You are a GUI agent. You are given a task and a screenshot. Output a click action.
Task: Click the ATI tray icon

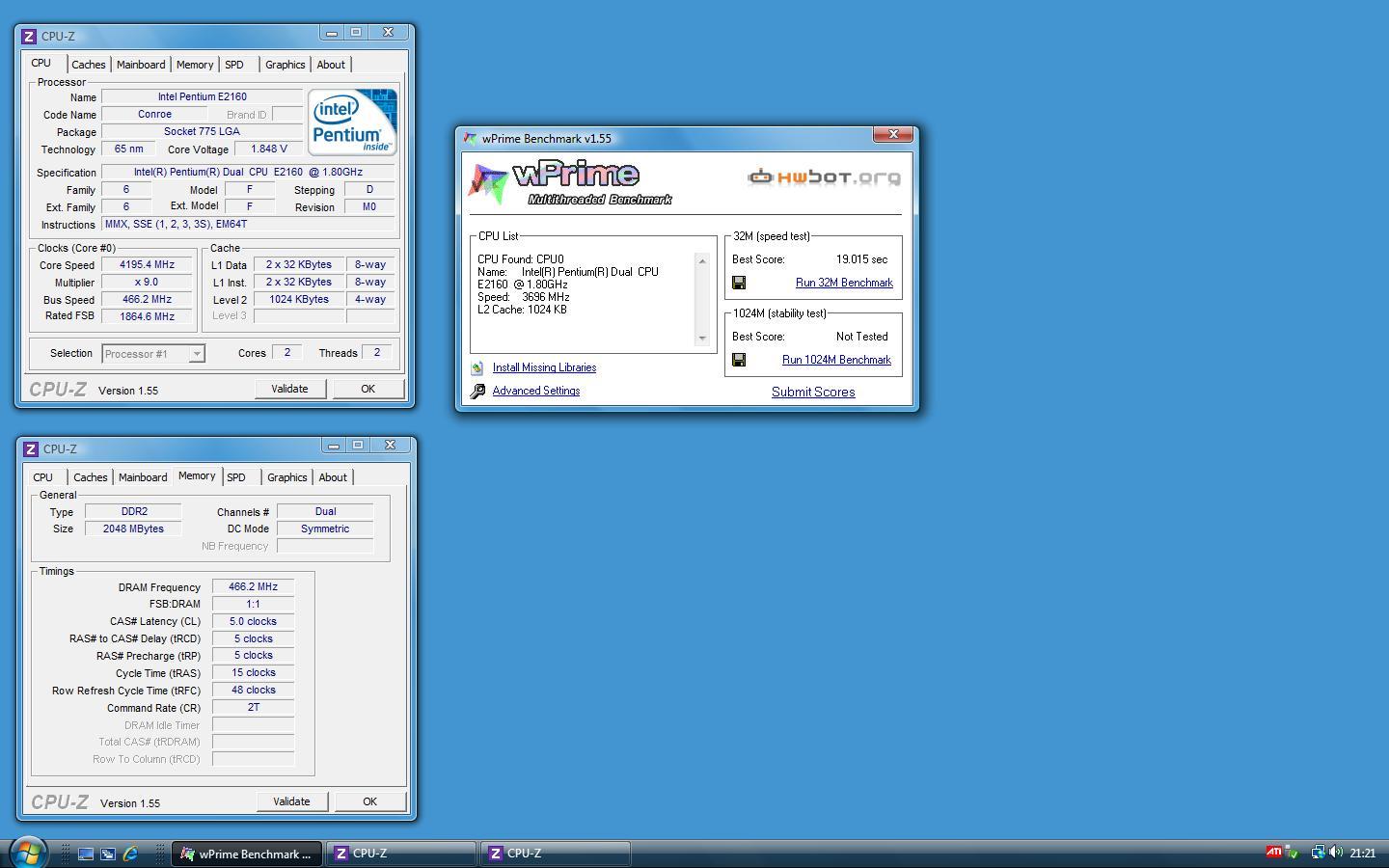(1273, 852)
